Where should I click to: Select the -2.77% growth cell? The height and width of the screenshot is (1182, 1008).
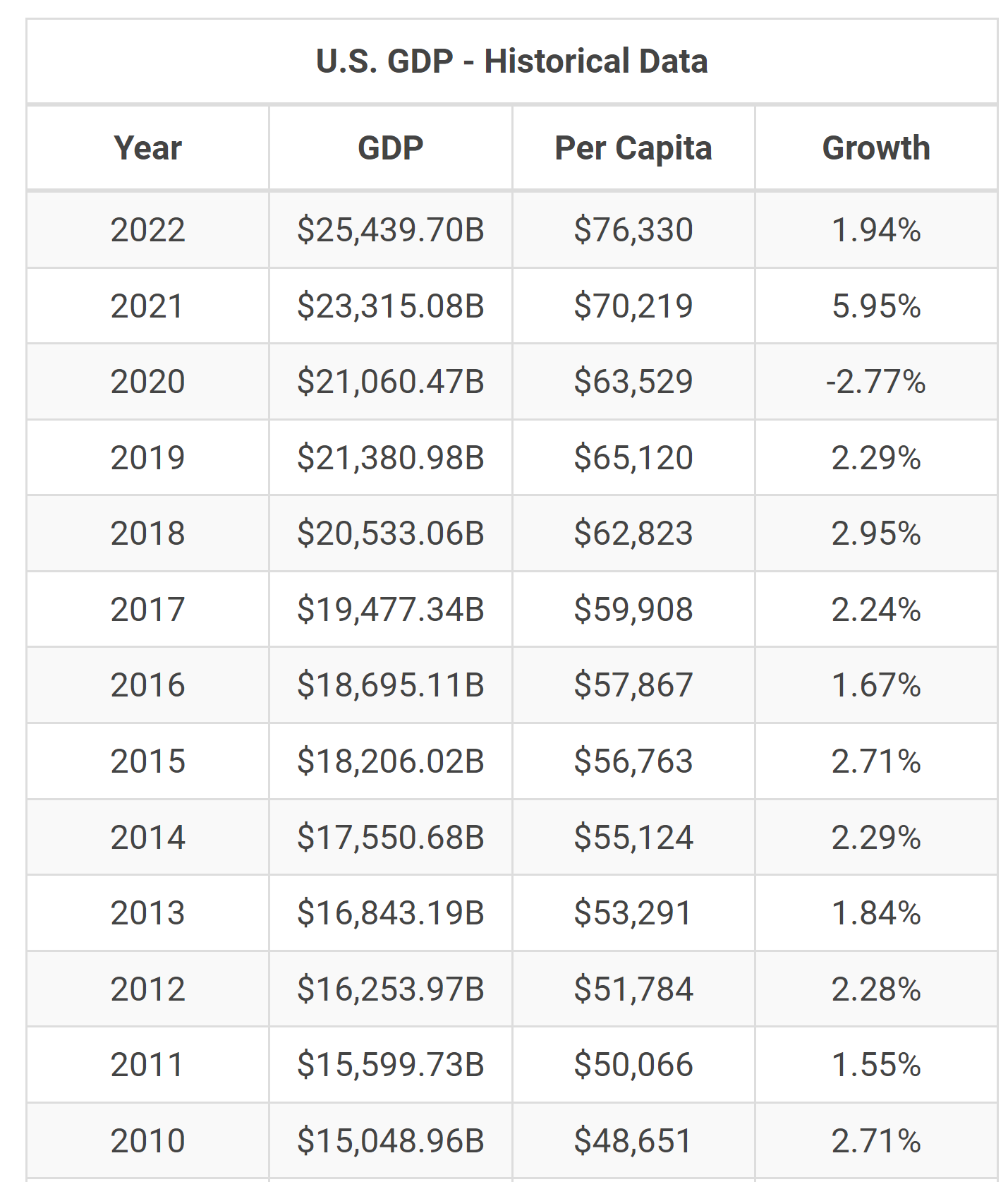tap(875, 382)
